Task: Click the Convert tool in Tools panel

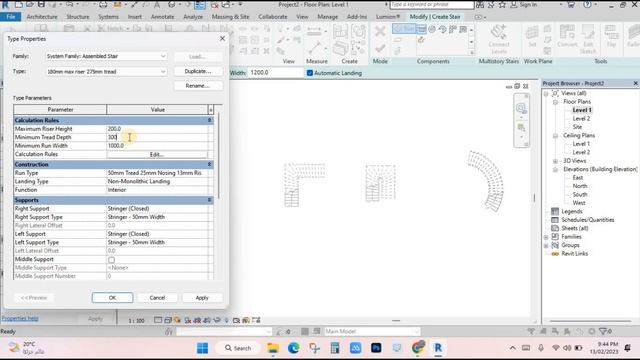Action: (567, 36)
